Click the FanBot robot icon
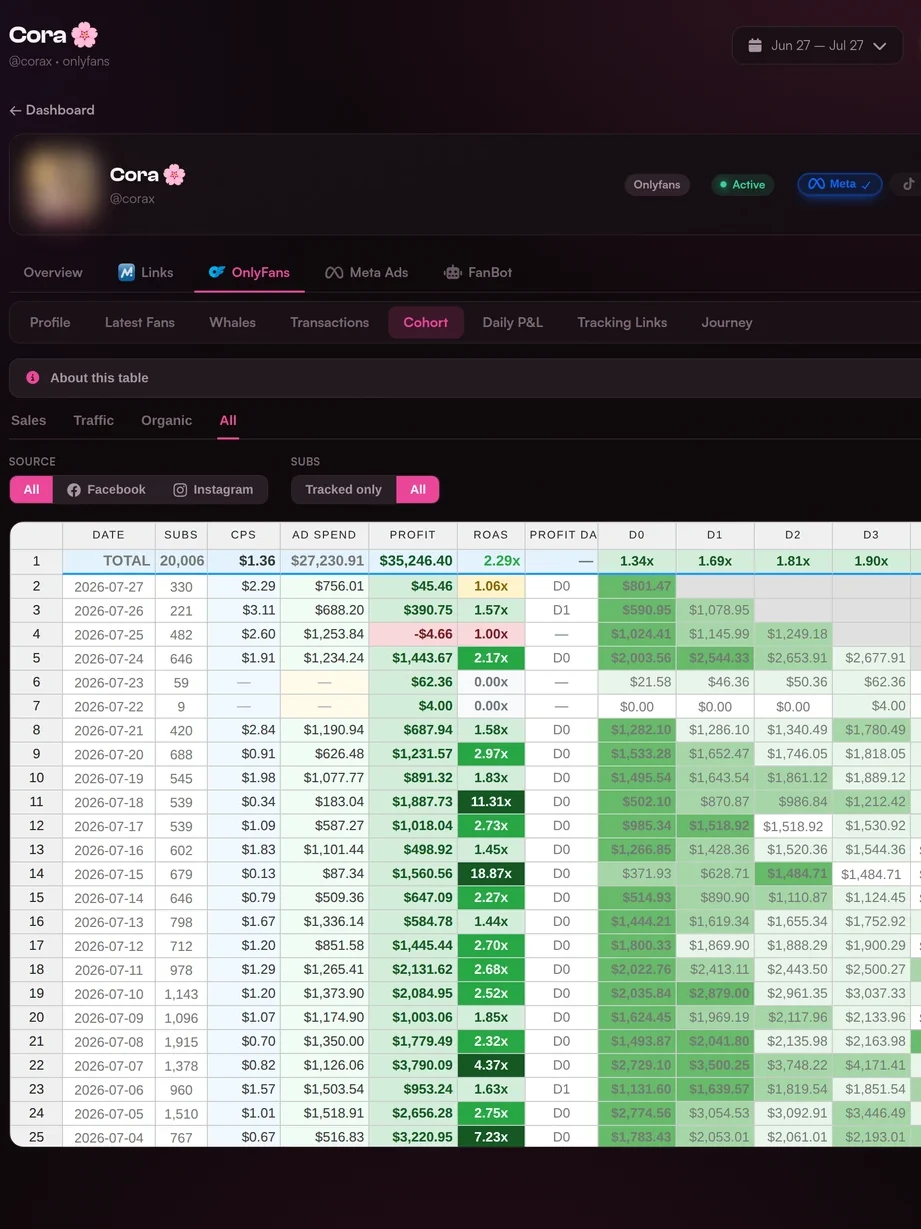The width and height of the screenshot is (921, 1229). pos(452,272)
